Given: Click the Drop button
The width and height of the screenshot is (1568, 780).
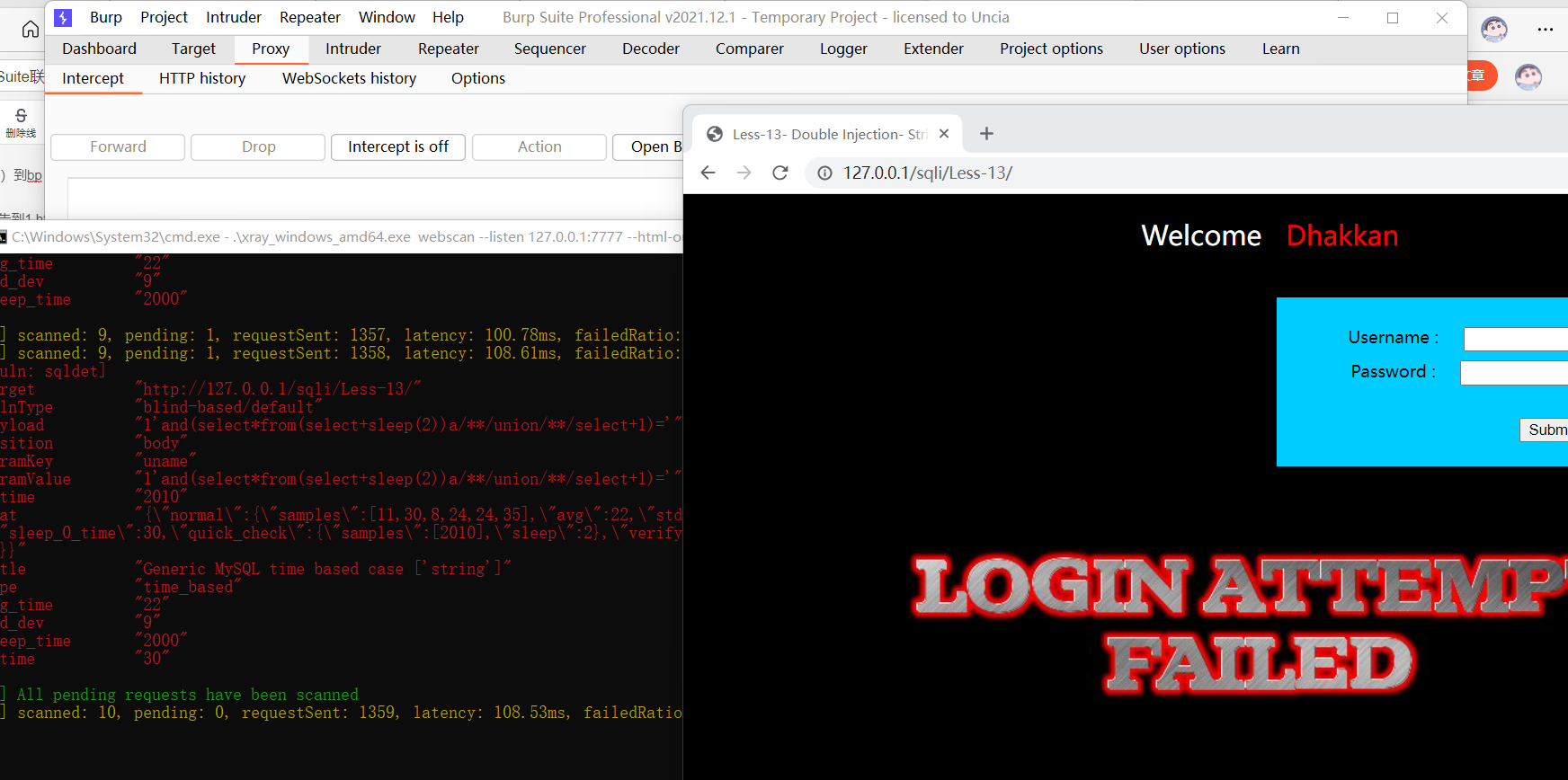Looking at the screenshot, I should (258, 147).
